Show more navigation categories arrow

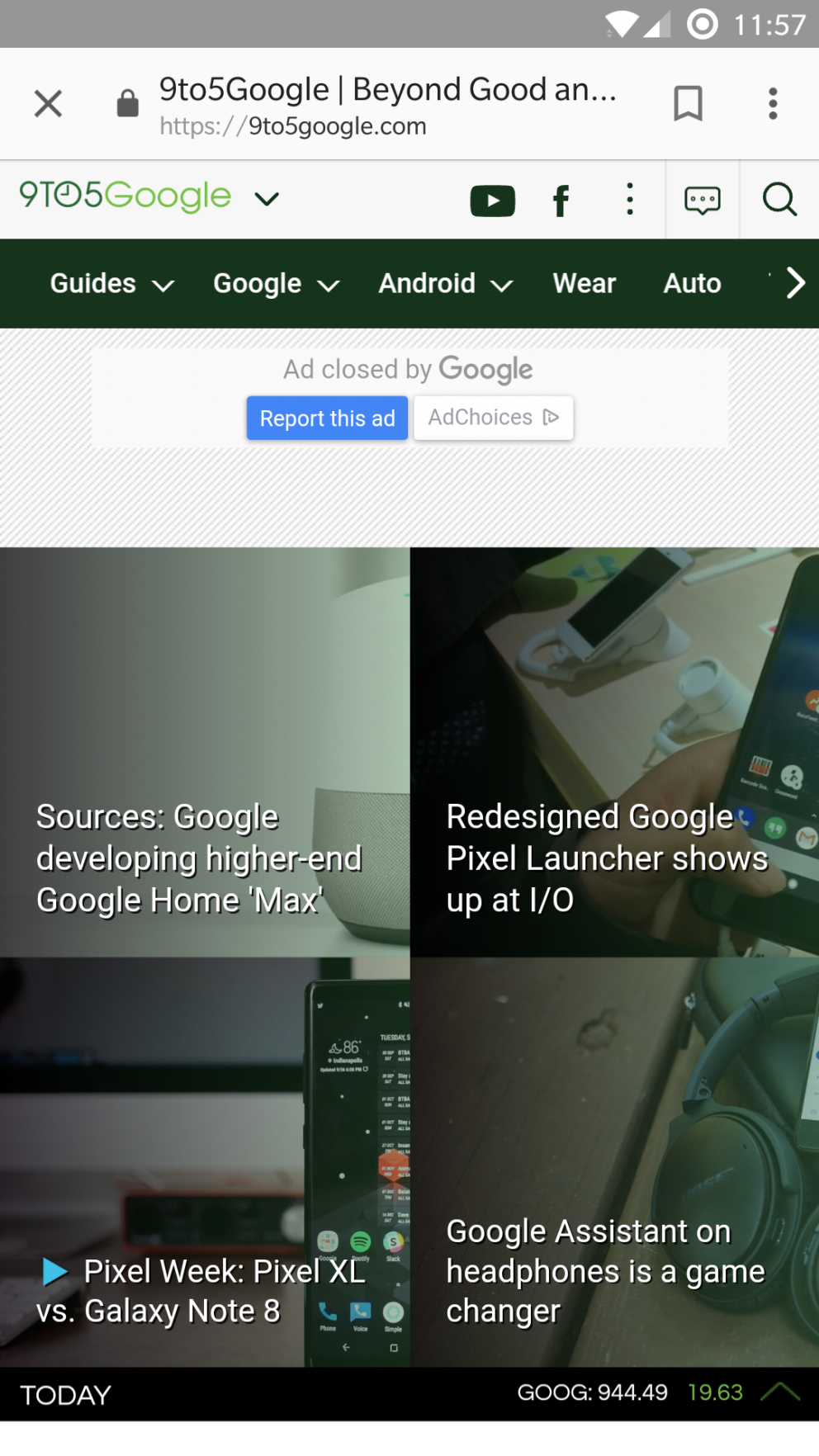tap(795, 283)
